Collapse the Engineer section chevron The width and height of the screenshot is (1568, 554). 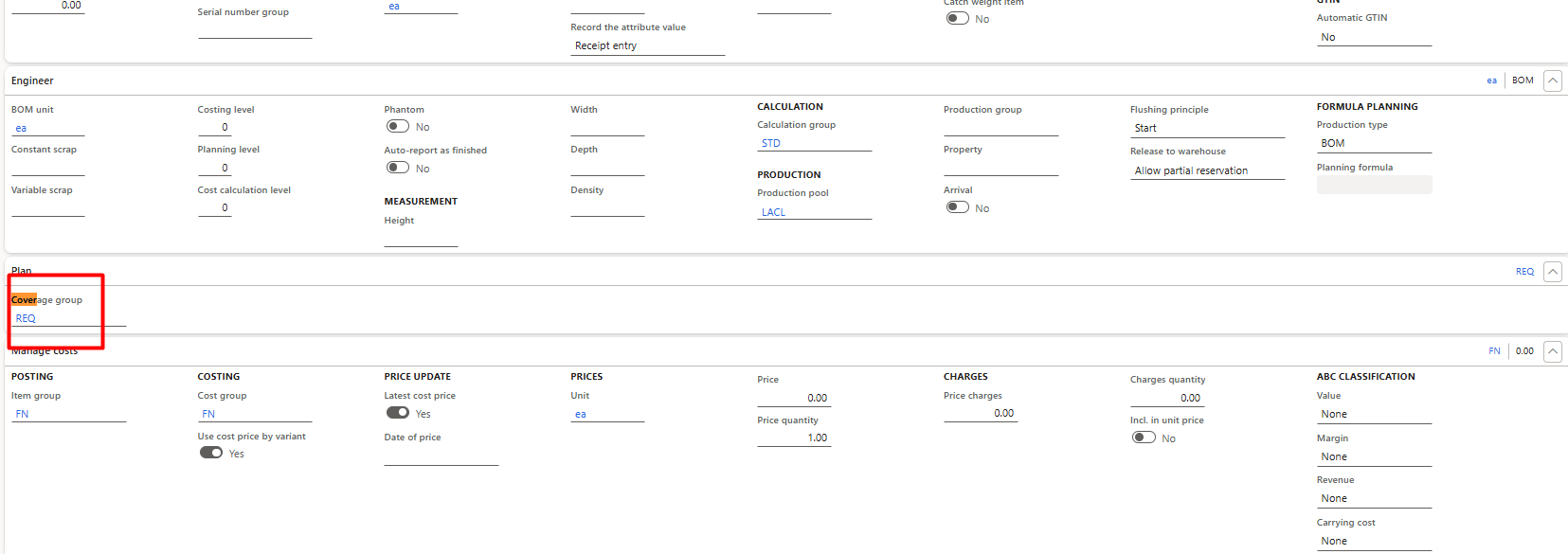click(1552, 80)
